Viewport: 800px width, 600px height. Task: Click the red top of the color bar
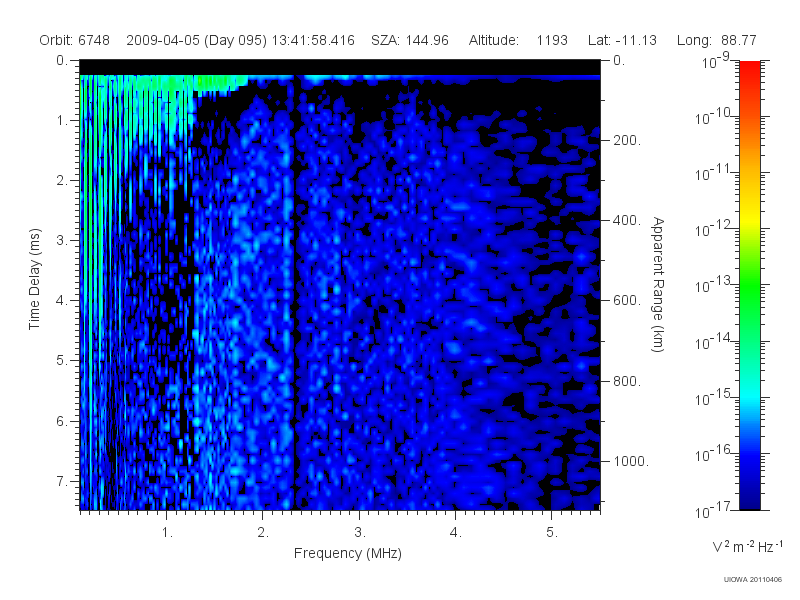(x=750, y=71)
